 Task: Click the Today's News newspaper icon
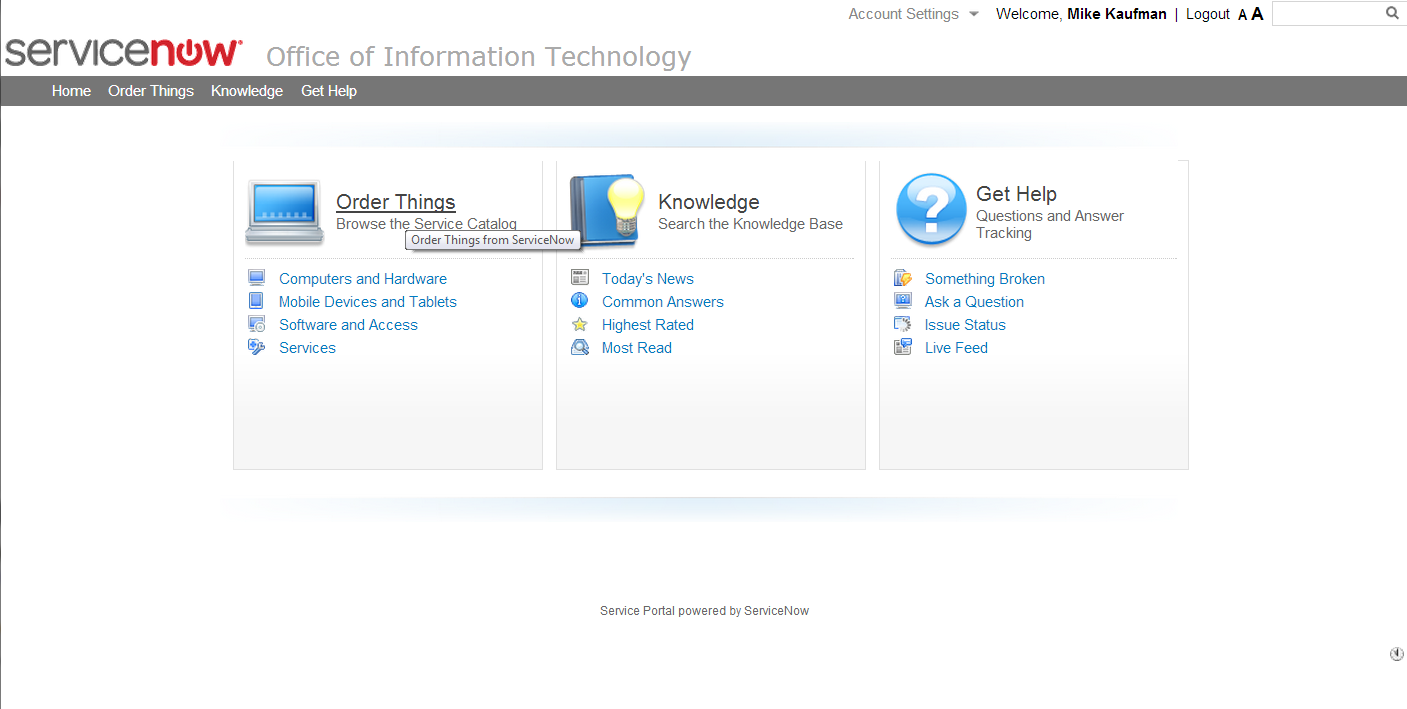click(580, 278)
